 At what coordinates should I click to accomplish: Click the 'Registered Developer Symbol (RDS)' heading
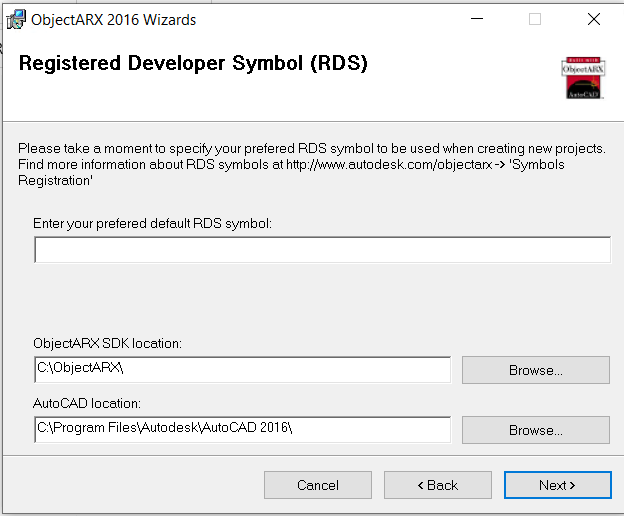pos(193,63)
